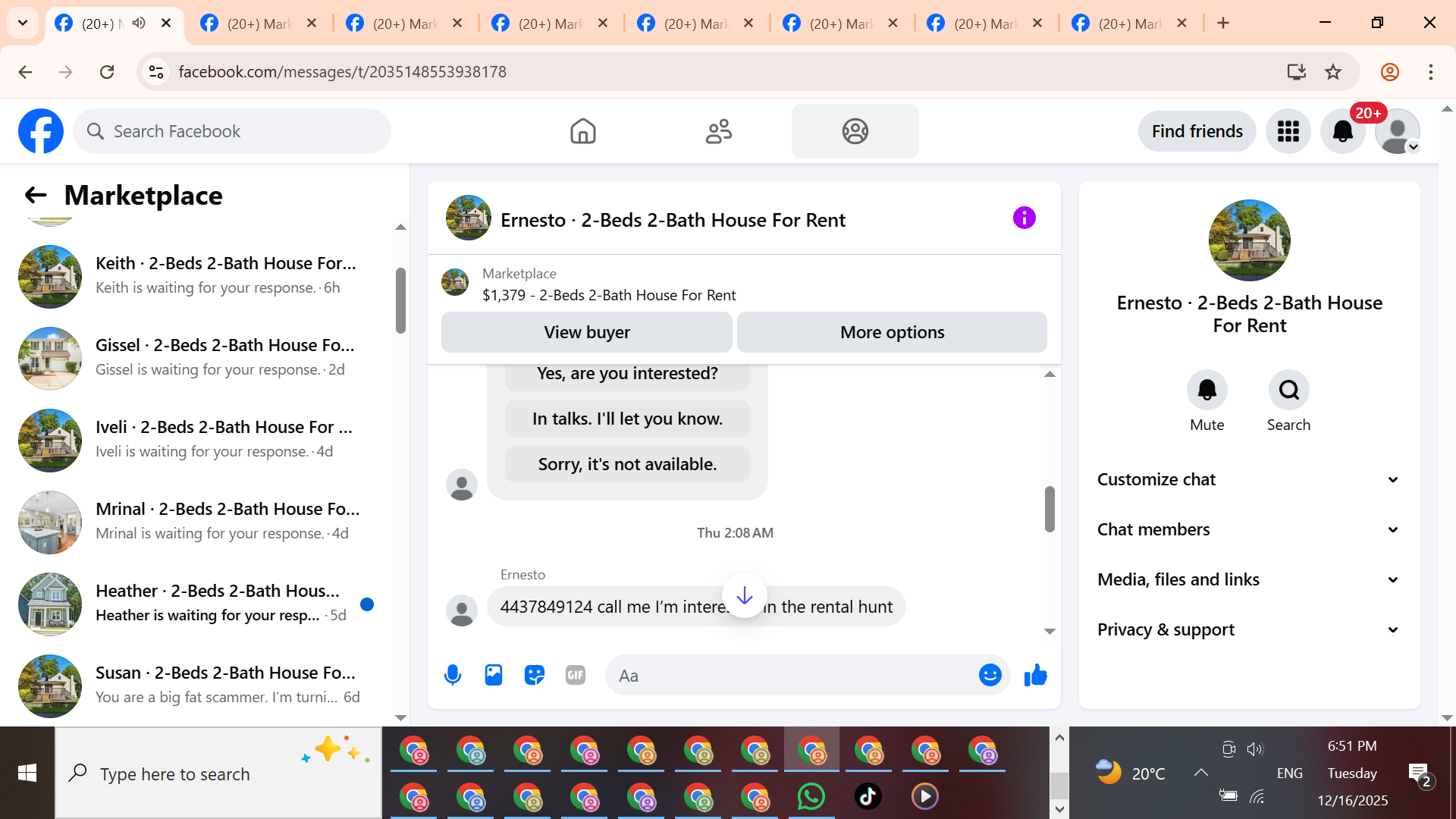
Task: Open the Windows notification center
Action: coord(1419,773)
